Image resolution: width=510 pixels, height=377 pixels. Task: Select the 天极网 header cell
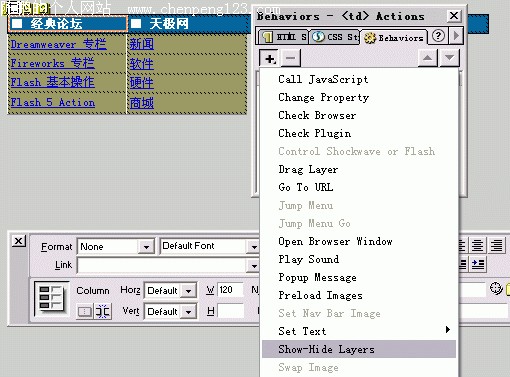click(189, 24)
